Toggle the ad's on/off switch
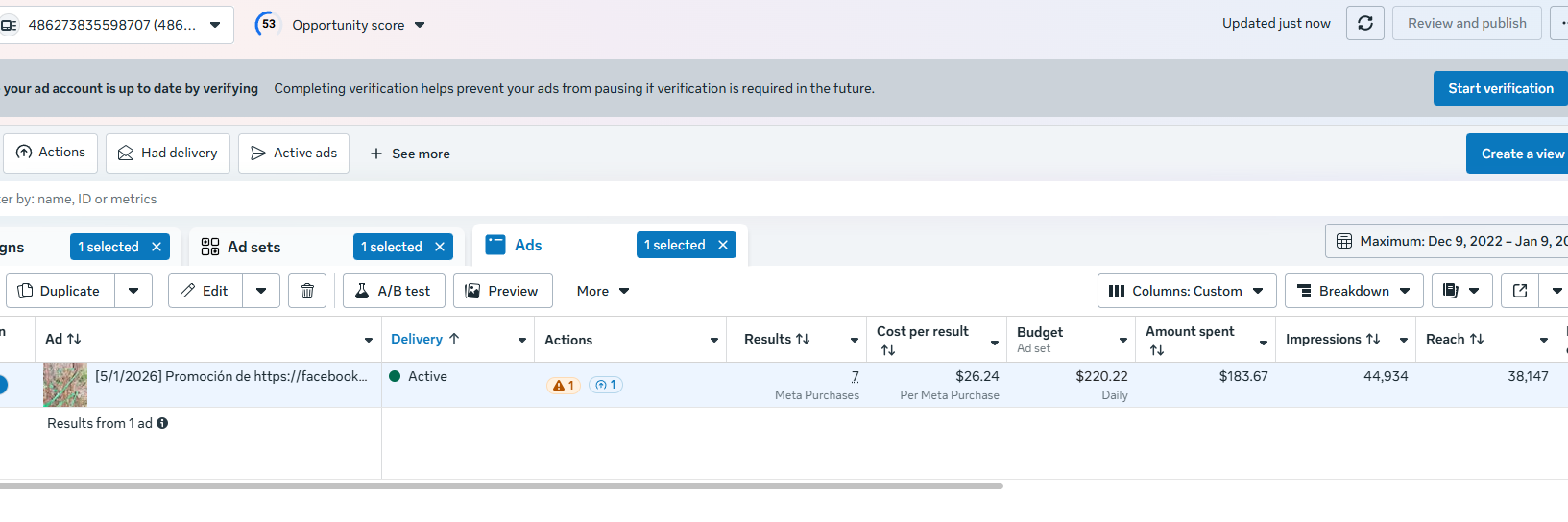The height and width of the screenshot is (522, 1568). click(3, 385)
